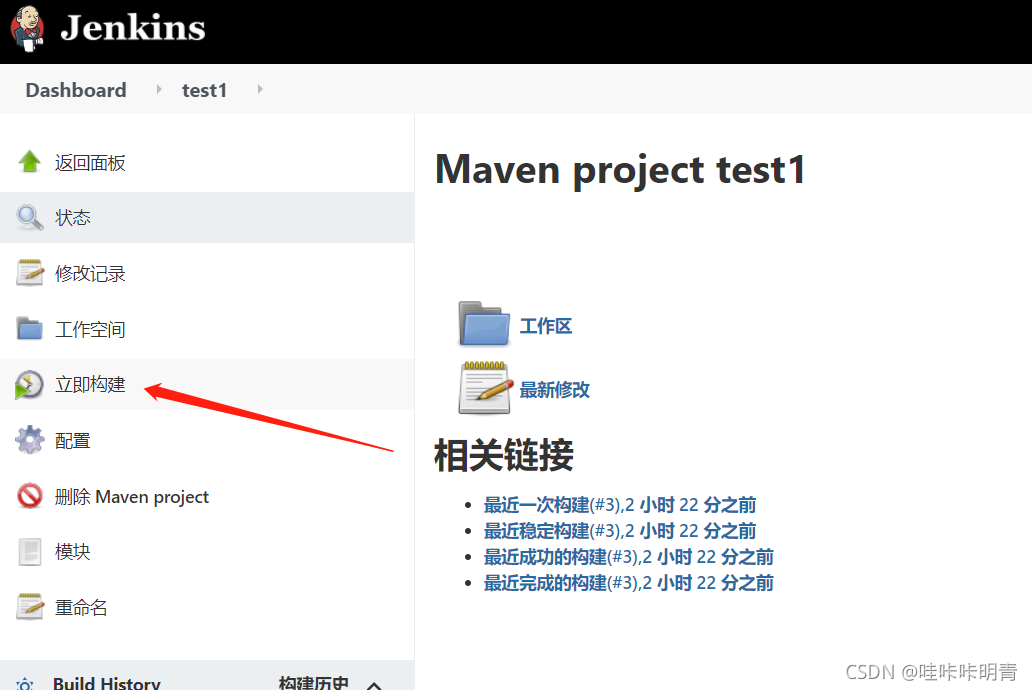The width and height of the screenshot is (1032, 690).
Task: Click the large blue folder icon
Action: tap(484, 323)
